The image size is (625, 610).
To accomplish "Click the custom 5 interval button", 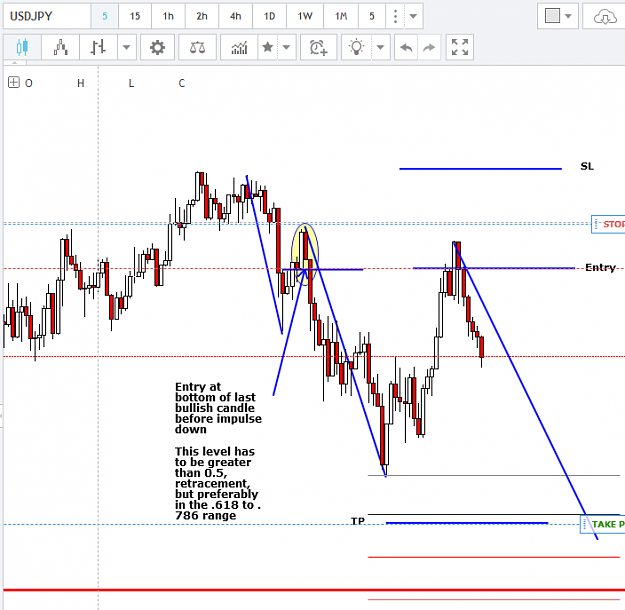I will click(x=372, y=16).
